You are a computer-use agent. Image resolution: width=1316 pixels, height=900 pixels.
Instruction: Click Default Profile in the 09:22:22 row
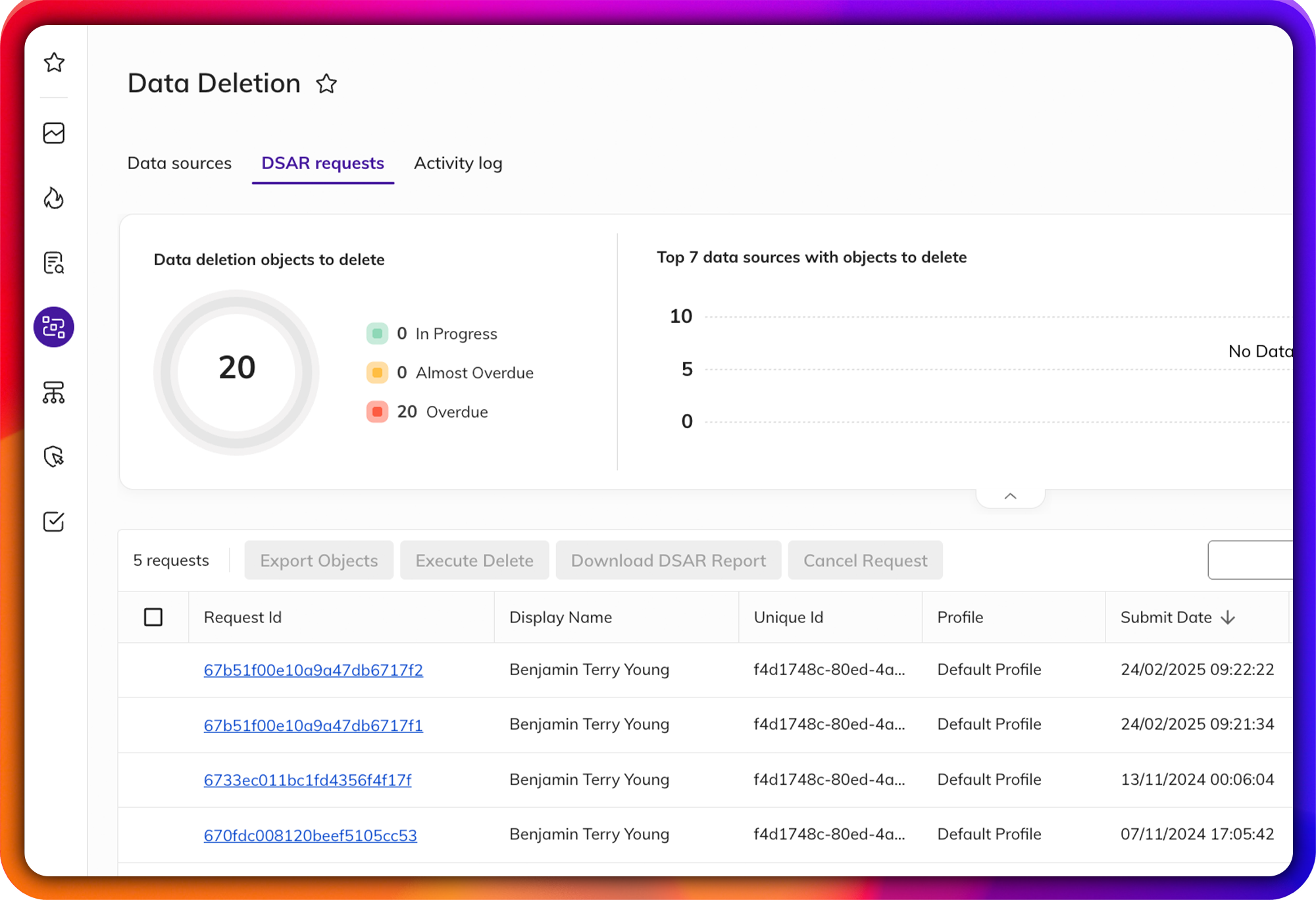coord(989,669)
